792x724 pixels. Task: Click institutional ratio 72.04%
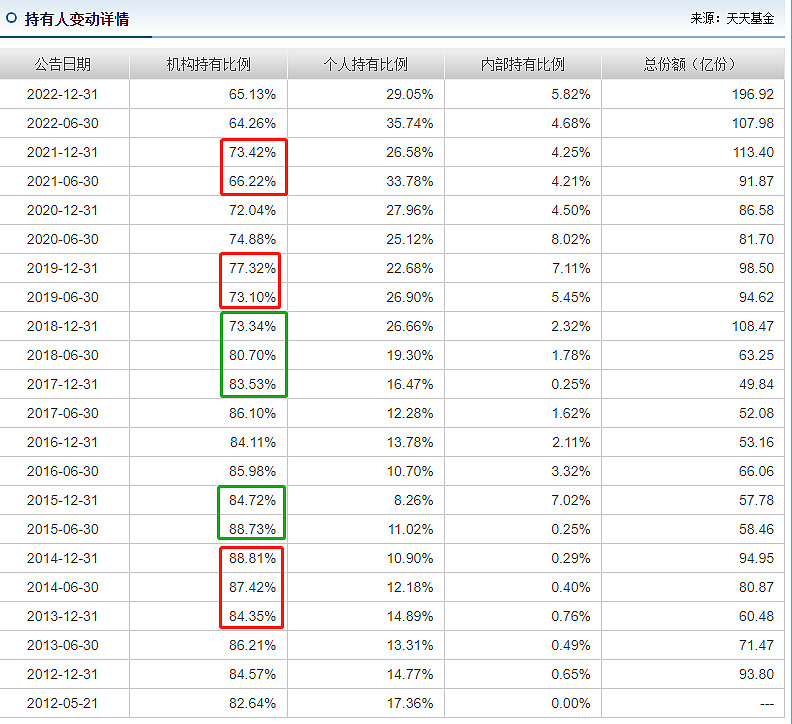pos(252,210)
